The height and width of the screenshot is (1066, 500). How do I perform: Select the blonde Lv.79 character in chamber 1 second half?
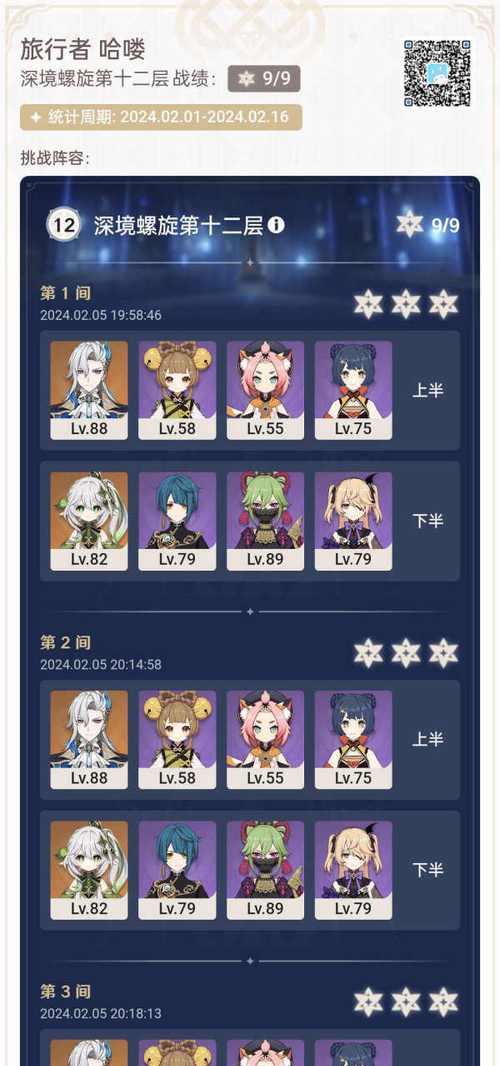(353, 521)
